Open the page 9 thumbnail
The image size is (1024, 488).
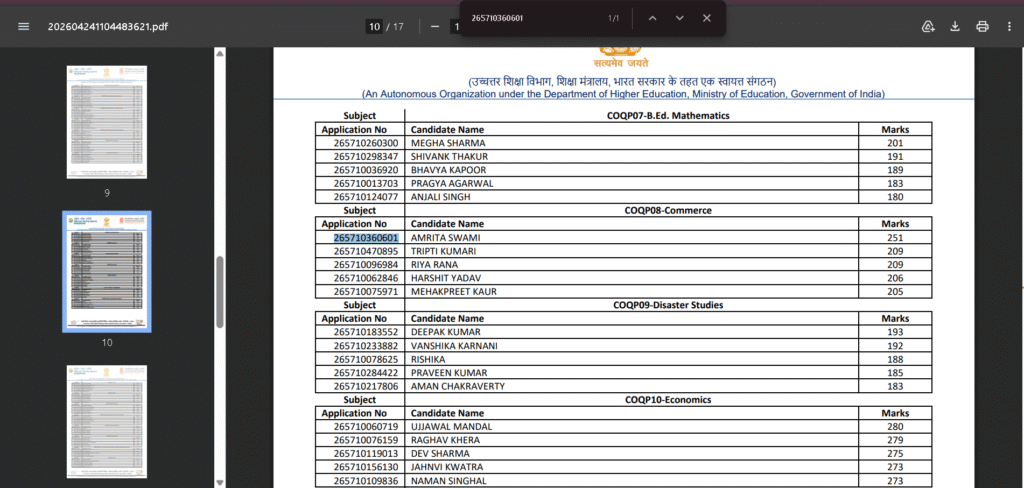107,122
